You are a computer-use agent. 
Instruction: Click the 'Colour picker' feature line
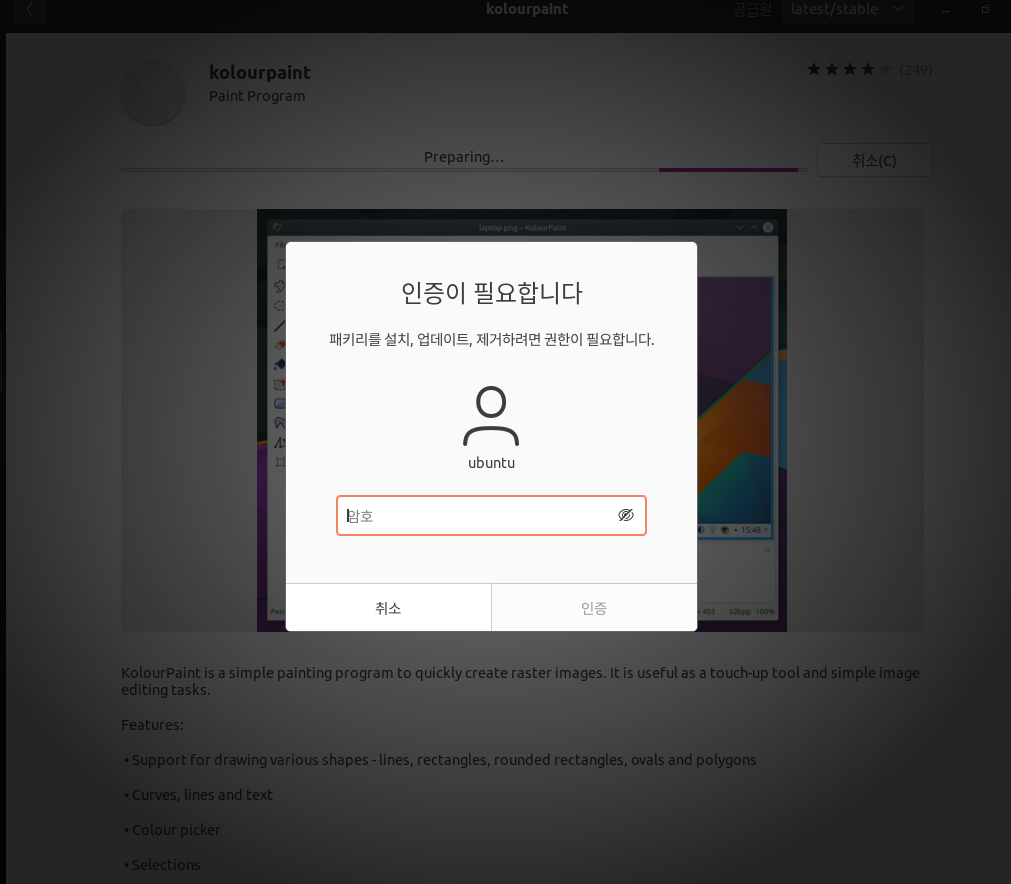(176, 830)
